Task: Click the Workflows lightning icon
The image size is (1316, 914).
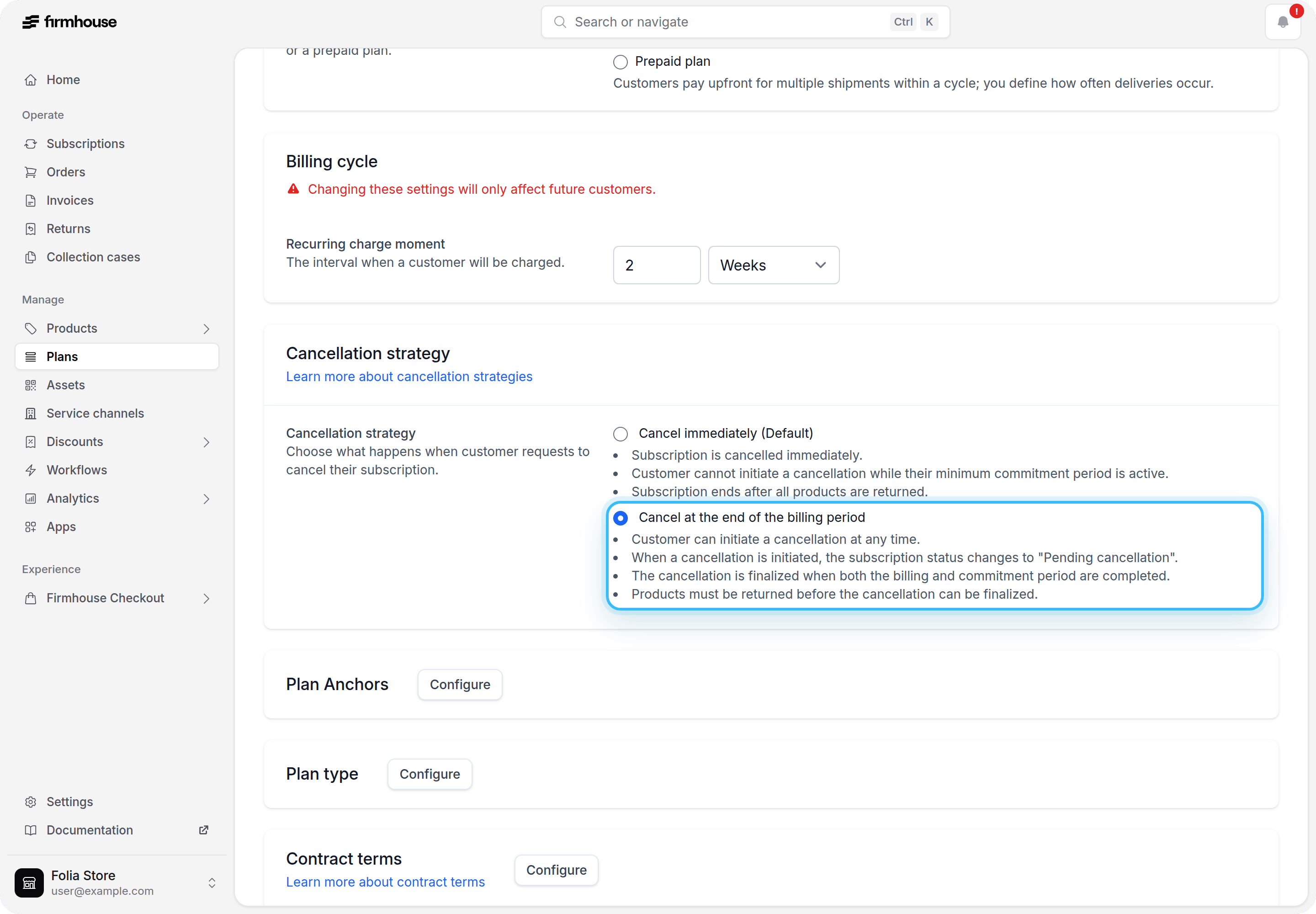Action: 31,470
